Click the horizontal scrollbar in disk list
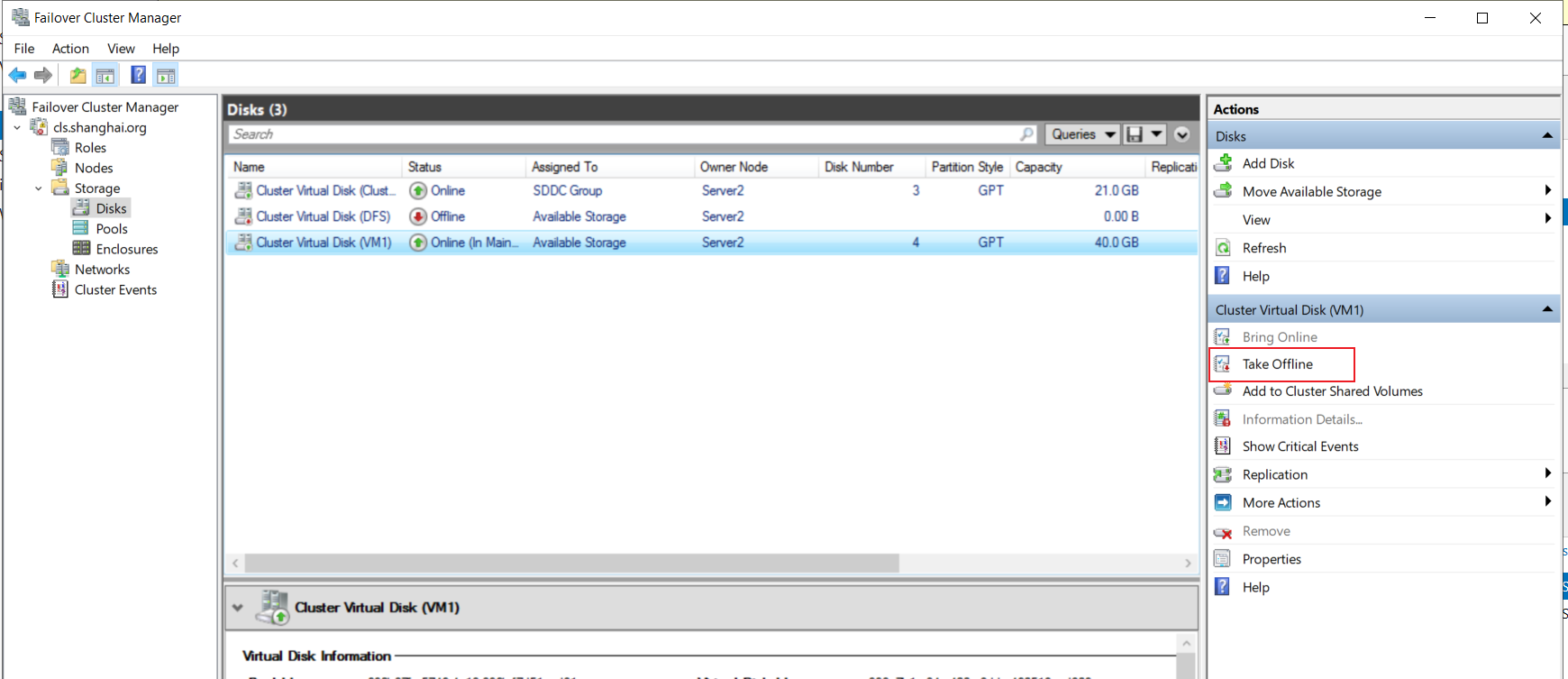 tap(572, 563)
